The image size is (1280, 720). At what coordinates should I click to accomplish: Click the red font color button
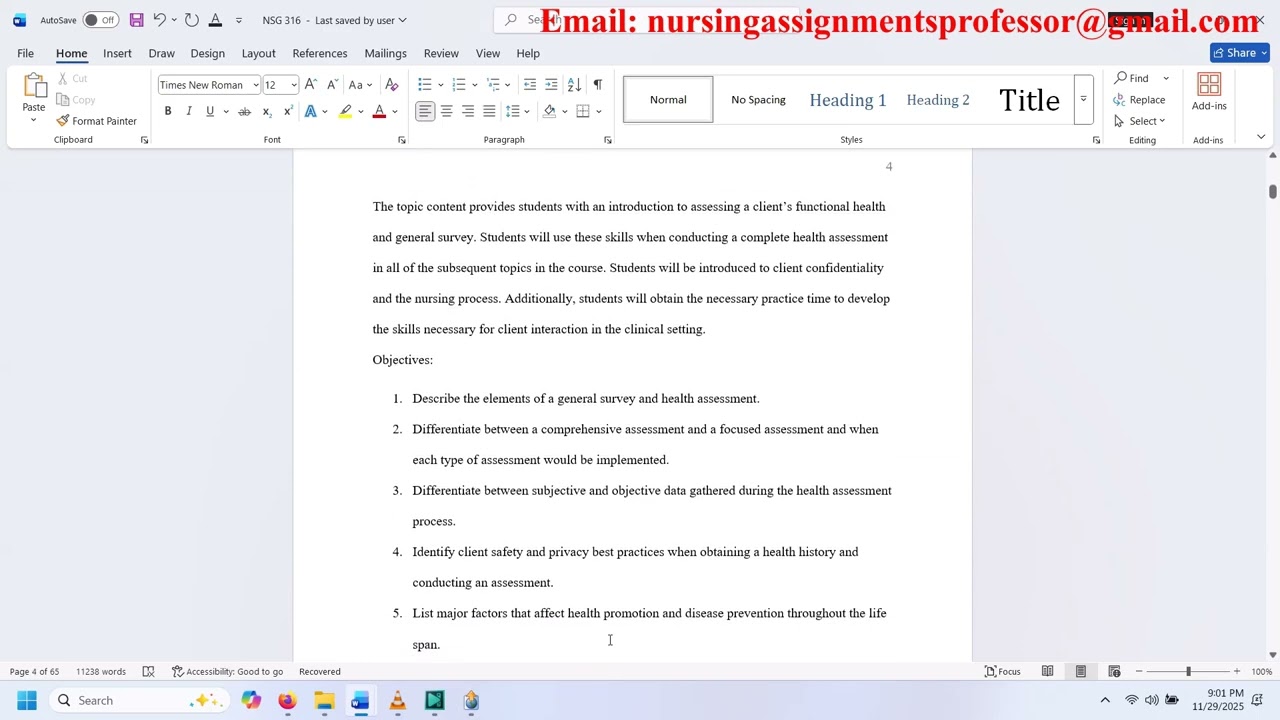point(379,111)
